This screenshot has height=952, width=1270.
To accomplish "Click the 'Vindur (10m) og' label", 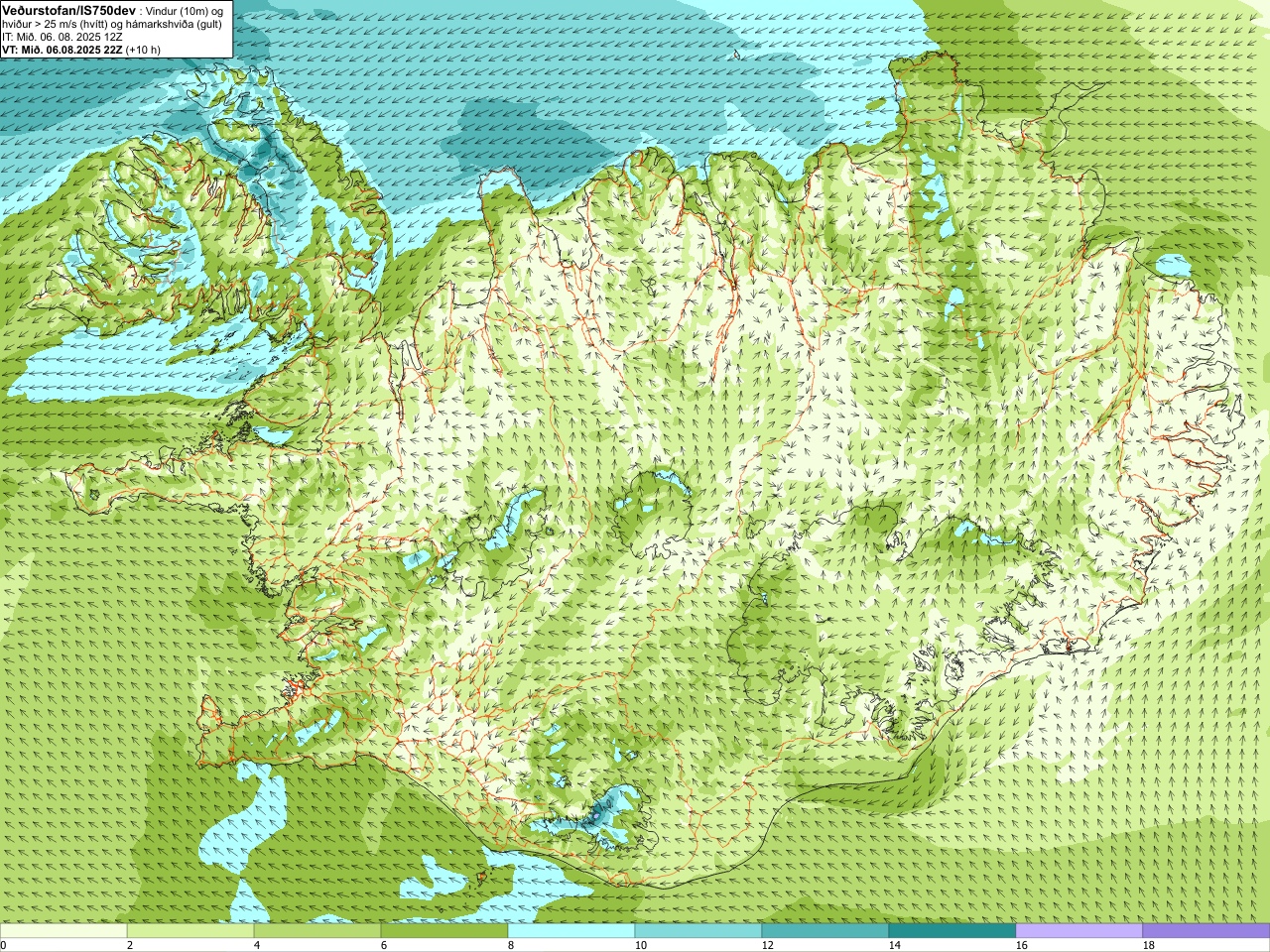I will (x=187, y=10).
